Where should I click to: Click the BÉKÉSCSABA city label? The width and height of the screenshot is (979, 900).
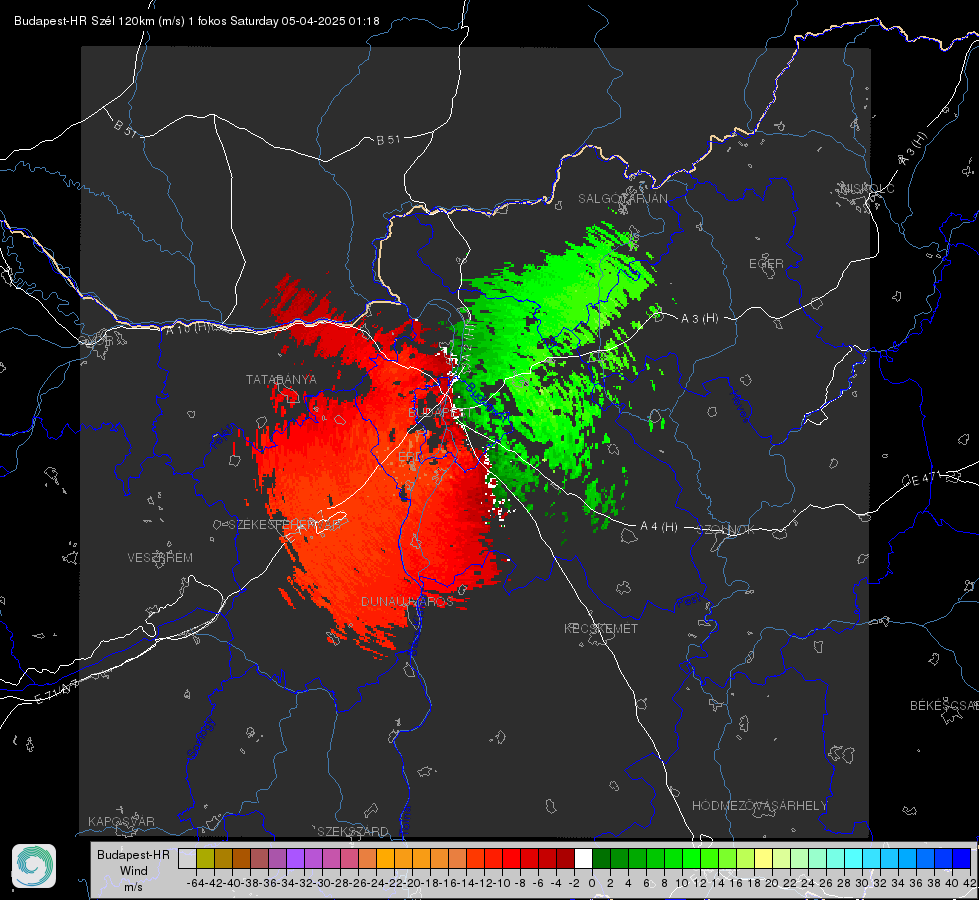(x=944, y=706)
